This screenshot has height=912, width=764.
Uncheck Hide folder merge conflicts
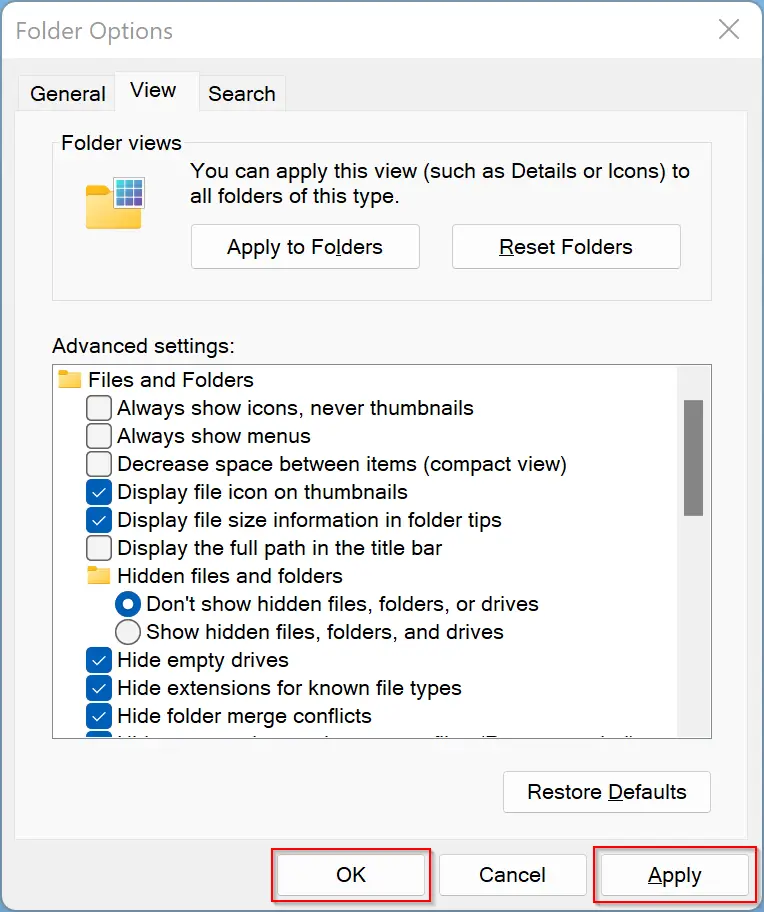click(99, 716)
